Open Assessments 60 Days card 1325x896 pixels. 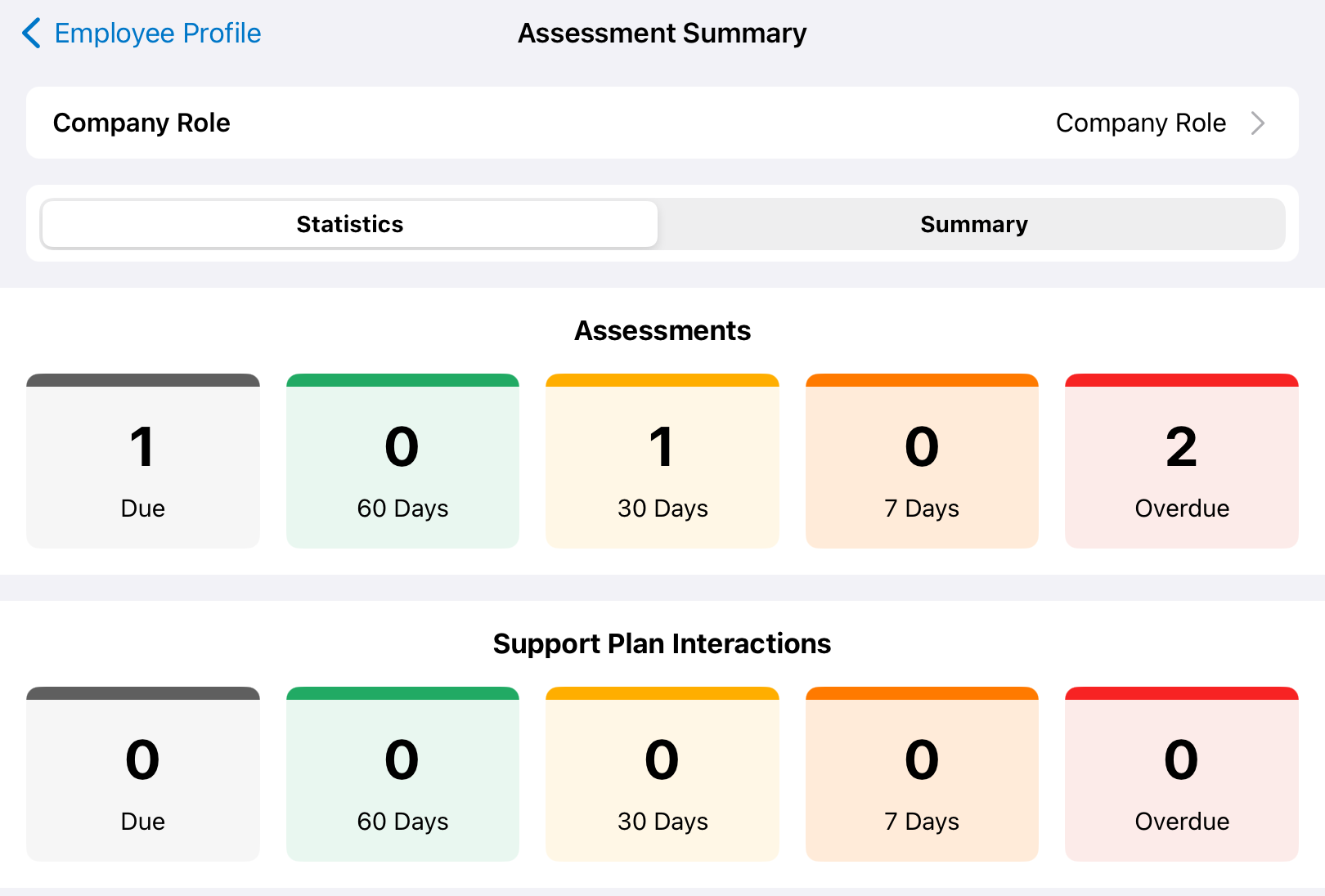(x=402, y=461)
